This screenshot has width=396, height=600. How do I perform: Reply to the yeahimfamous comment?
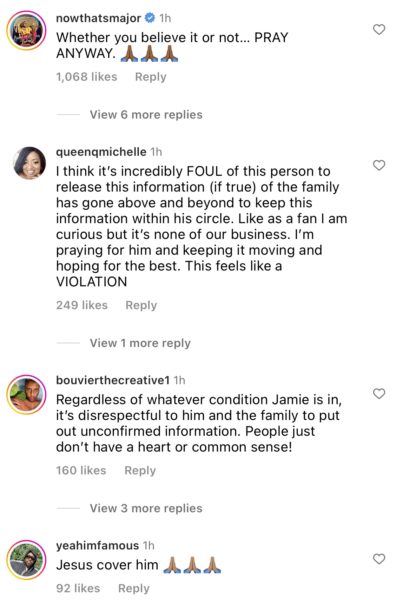(134, 589)
